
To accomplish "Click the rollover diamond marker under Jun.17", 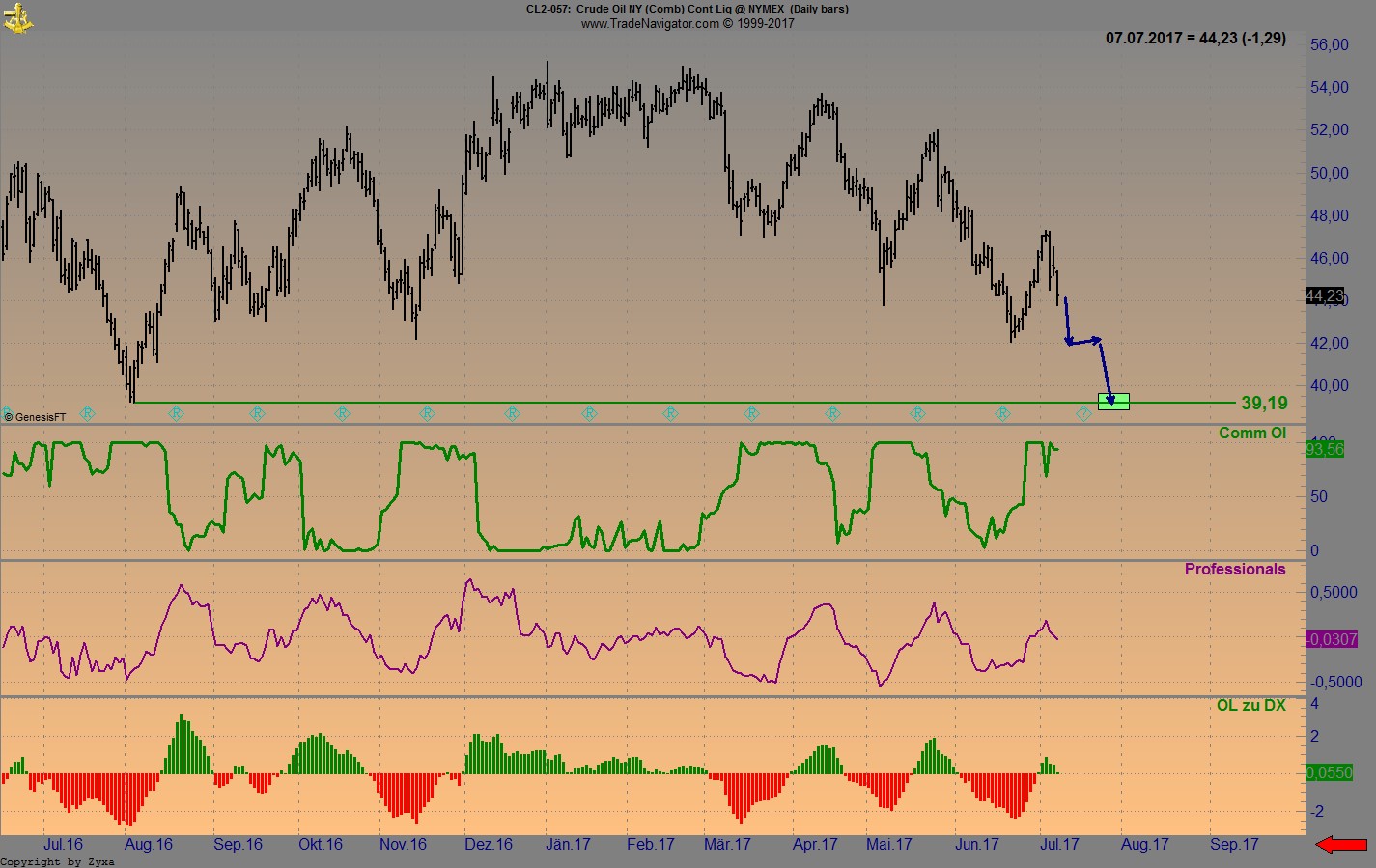I will click(1002, 413).
